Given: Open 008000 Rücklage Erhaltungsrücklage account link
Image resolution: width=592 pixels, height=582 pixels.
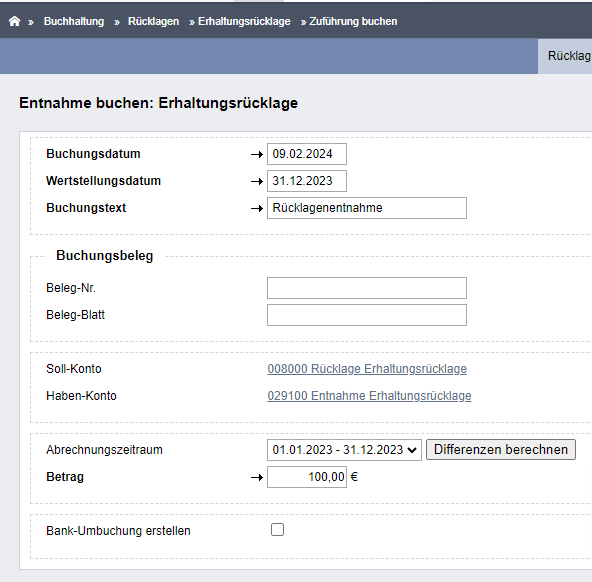Looking at the screenshot, I should coord(367,369).
